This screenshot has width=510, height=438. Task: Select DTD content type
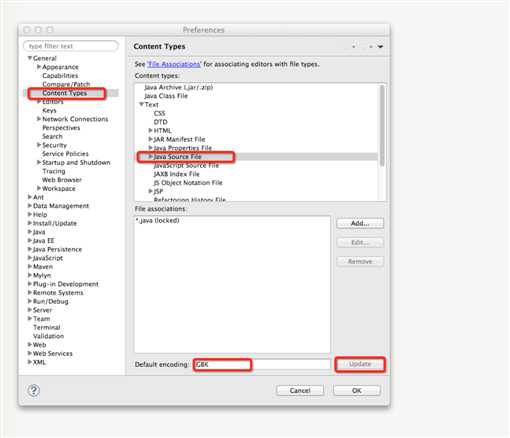(x=160, y=122)
